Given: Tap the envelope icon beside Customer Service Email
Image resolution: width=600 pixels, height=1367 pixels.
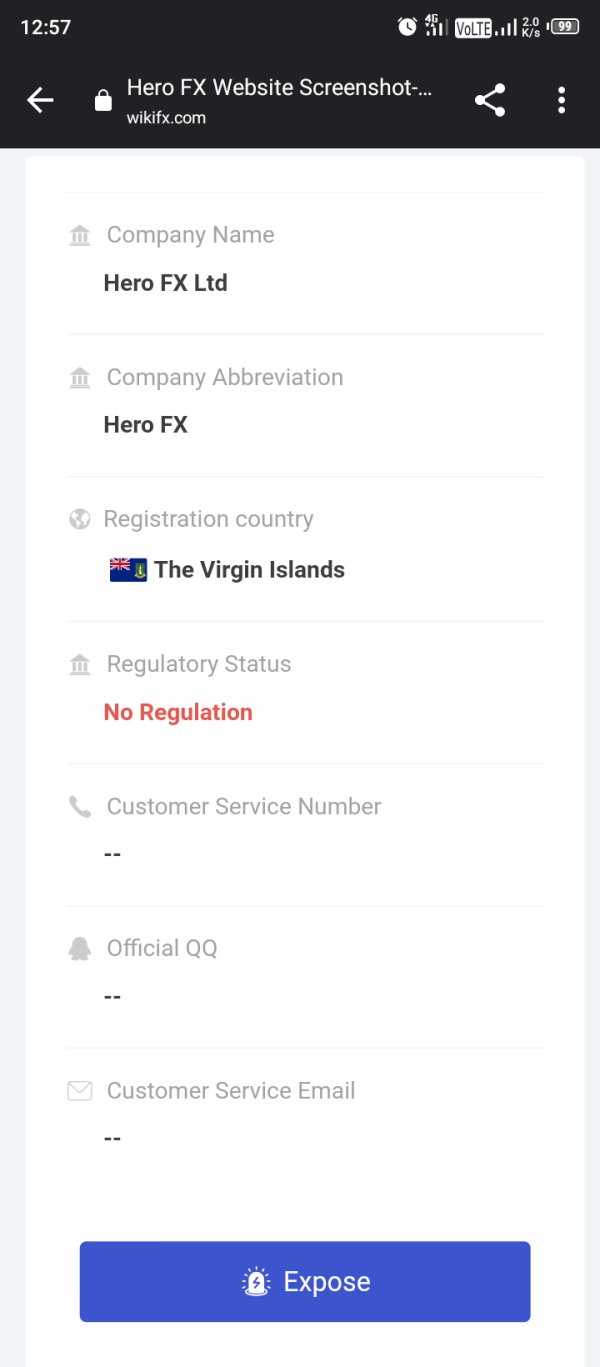Looking at the screenshot, I should (x=80, y=1091).
